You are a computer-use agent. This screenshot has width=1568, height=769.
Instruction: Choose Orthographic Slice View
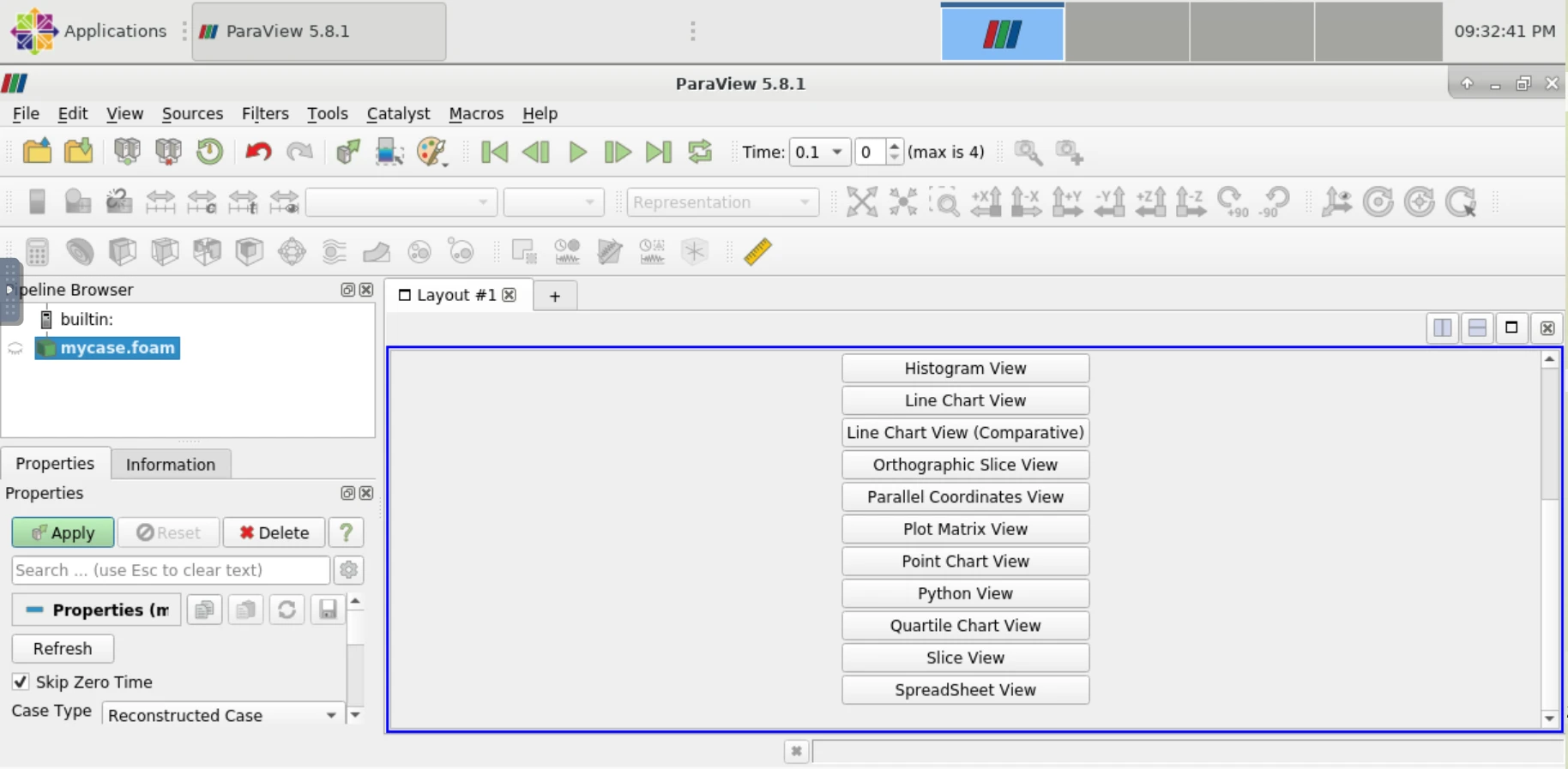click(965, 465)
